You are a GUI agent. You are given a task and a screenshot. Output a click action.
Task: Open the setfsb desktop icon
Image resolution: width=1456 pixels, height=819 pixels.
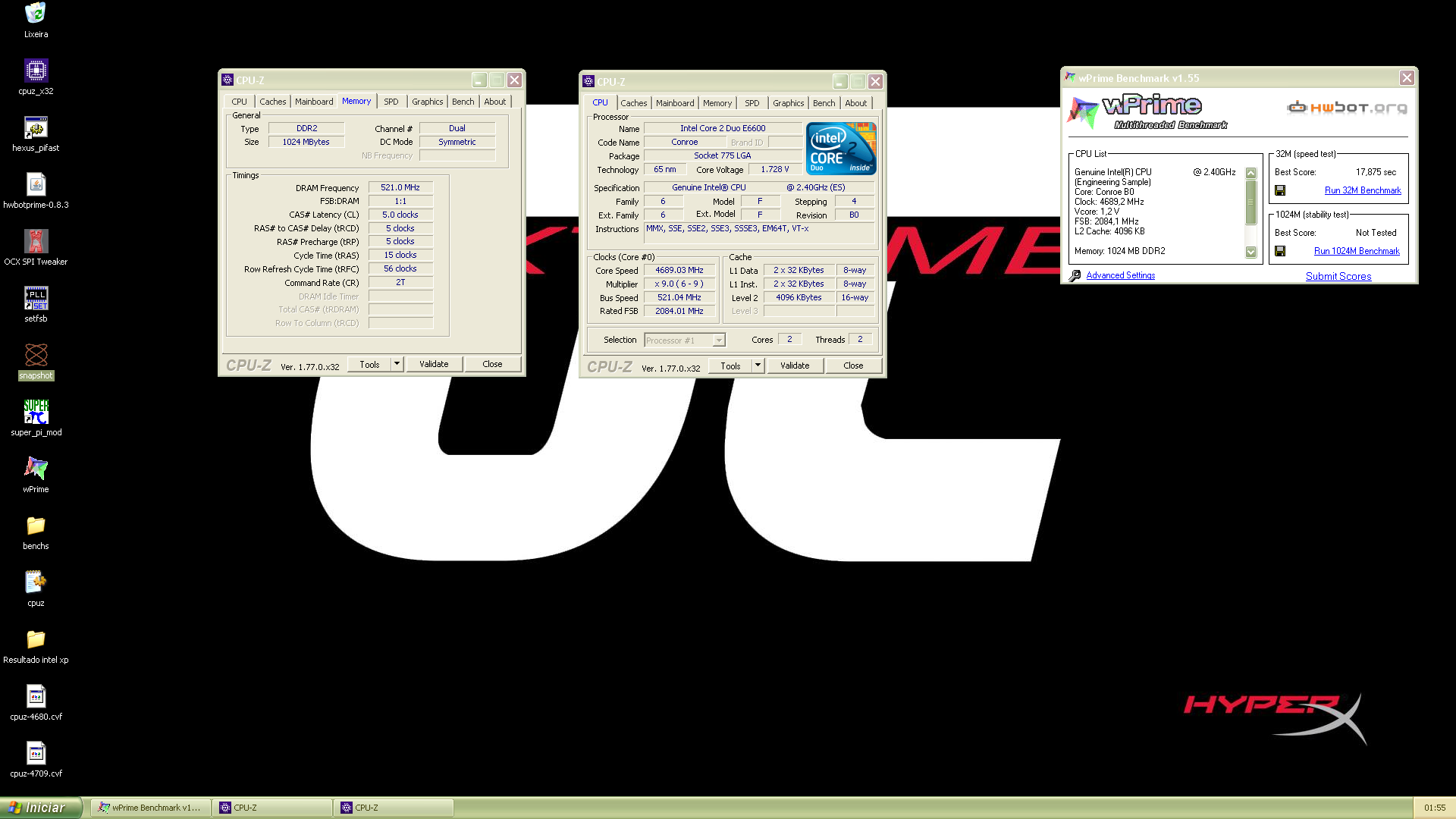click(36, 298)
